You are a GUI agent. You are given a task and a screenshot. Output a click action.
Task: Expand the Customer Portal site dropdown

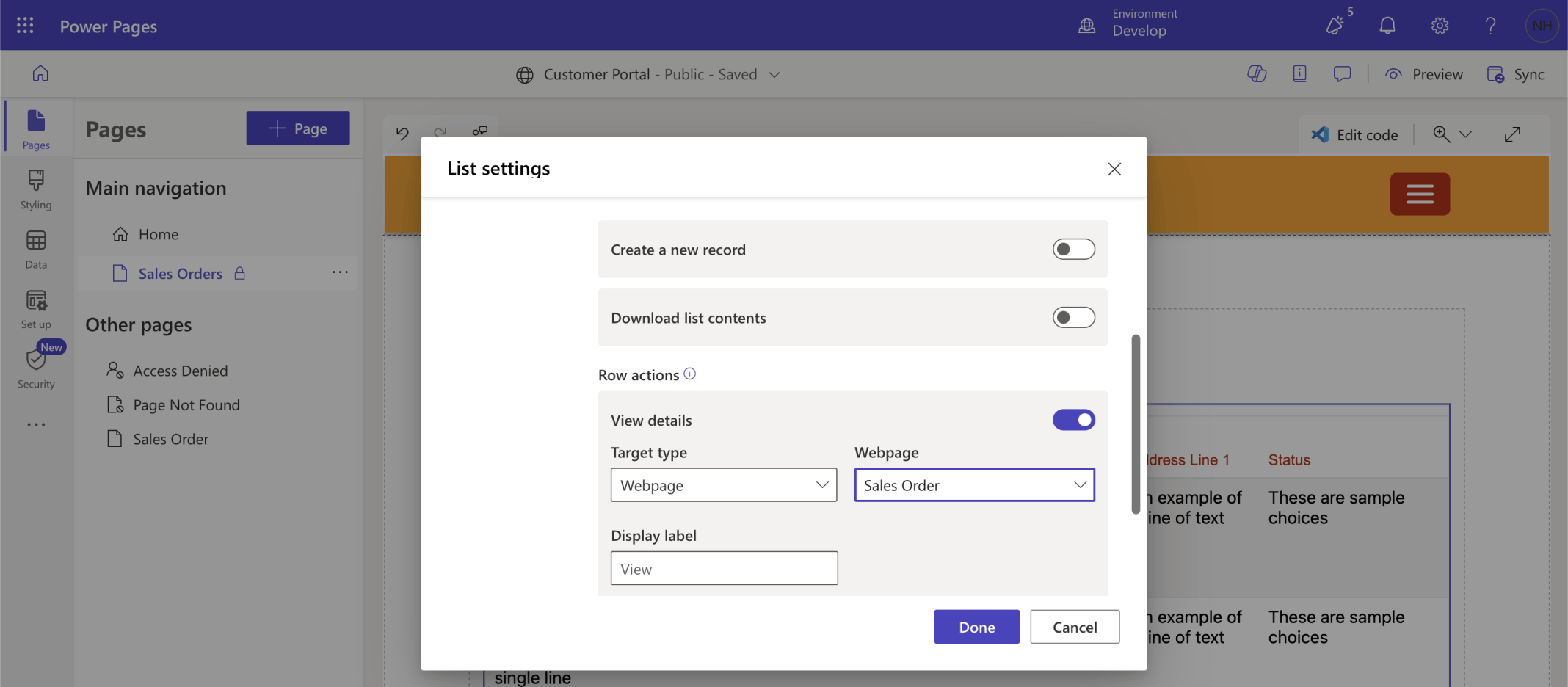tap(774, 75)
